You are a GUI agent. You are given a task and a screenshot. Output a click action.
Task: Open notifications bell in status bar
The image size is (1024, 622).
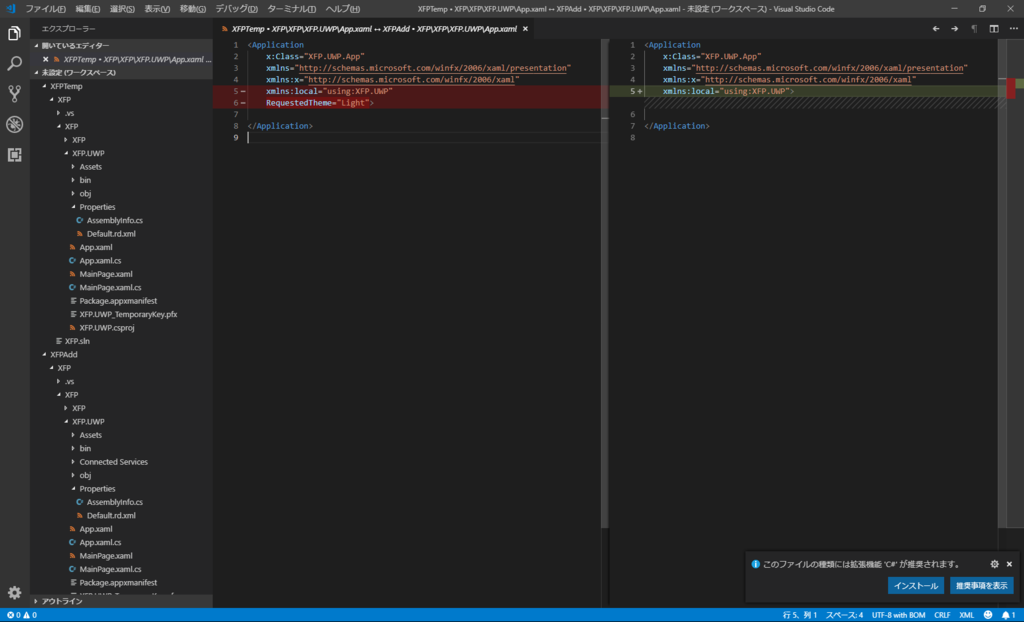tap(1008, 615)
